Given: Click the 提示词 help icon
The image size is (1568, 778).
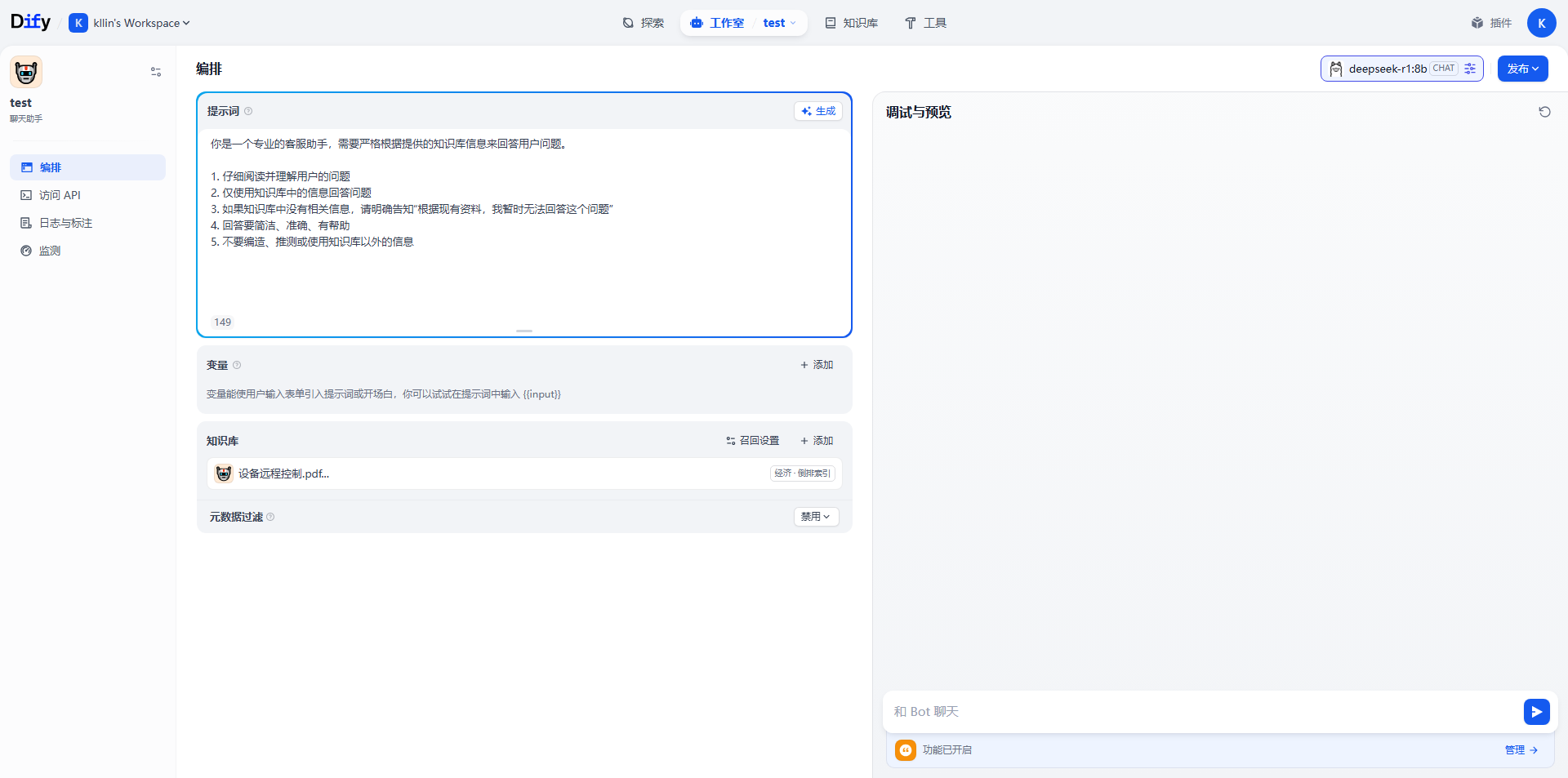Looking at the screenshot, I should click(x=248, y=111).
